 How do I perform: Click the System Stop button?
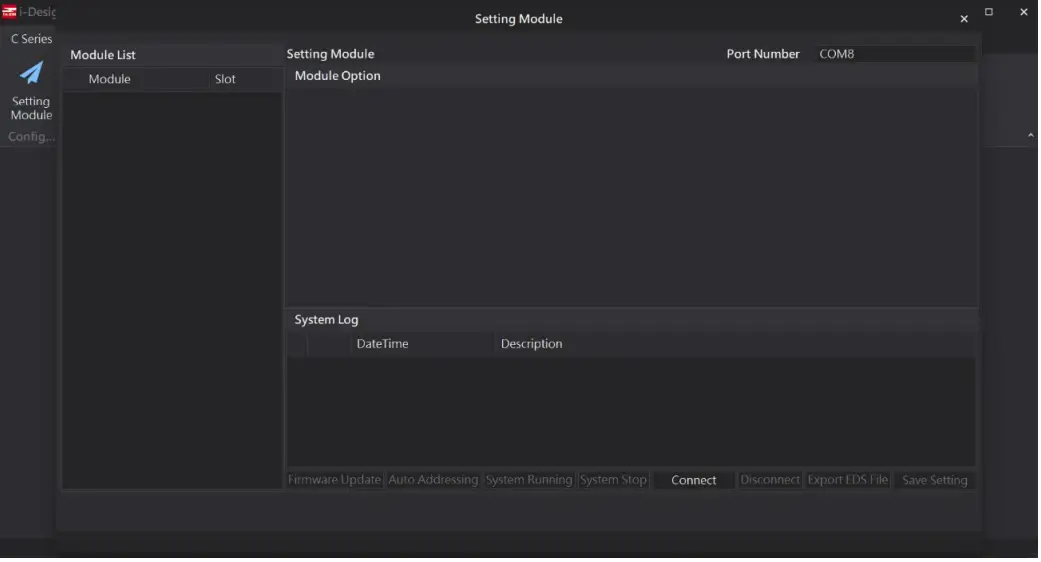[613, 480]
